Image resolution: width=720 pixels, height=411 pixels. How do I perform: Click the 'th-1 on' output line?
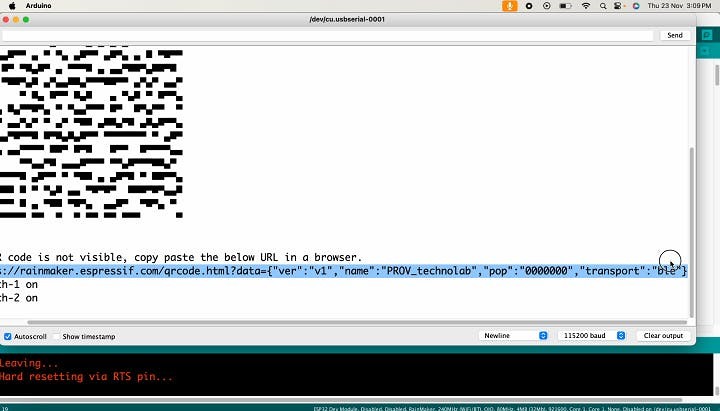(x=19, y=285)
